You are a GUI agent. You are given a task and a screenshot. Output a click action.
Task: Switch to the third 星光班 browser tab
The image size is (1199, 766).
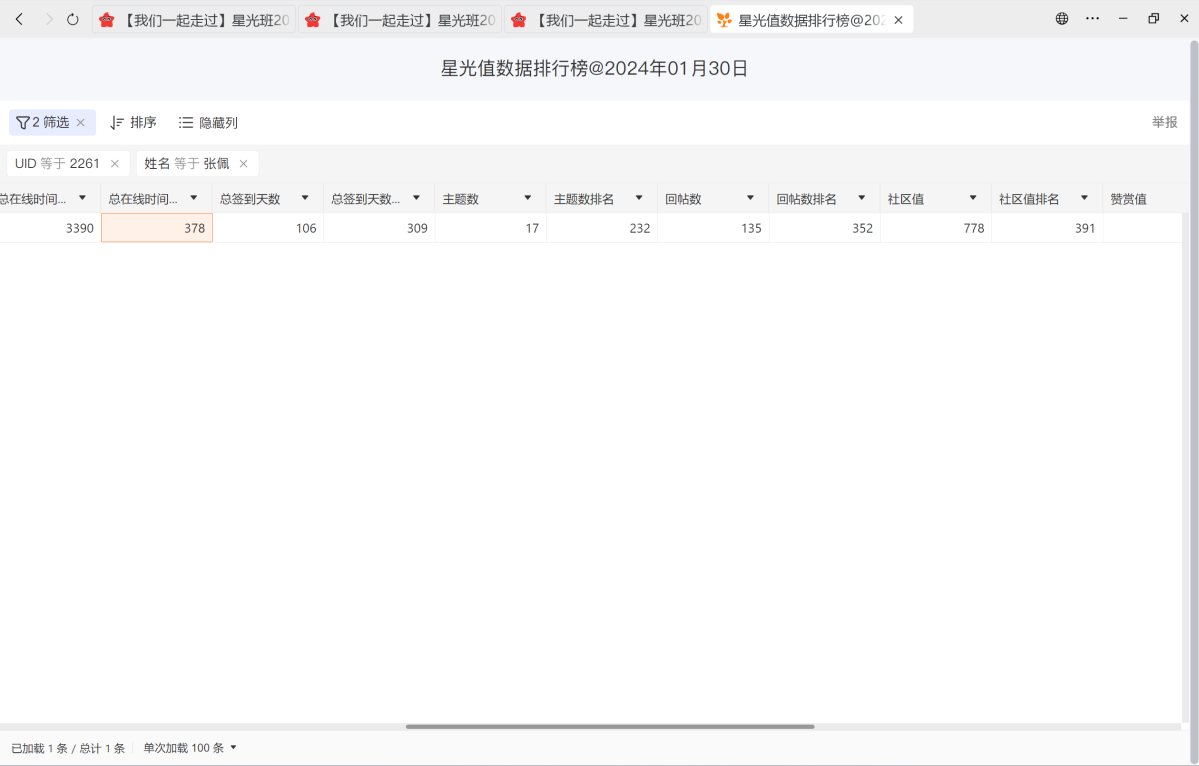pyautogui.click(x=606, y=20)
